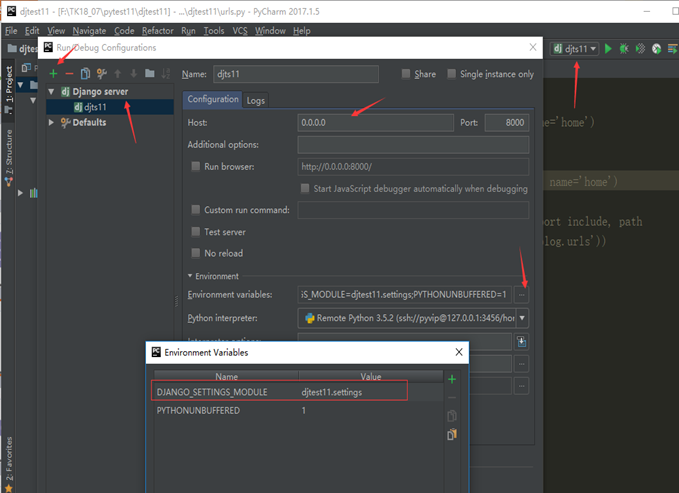Toggle Single instance only checkbox
679x493 pixels.
click(x=452, y=74)
